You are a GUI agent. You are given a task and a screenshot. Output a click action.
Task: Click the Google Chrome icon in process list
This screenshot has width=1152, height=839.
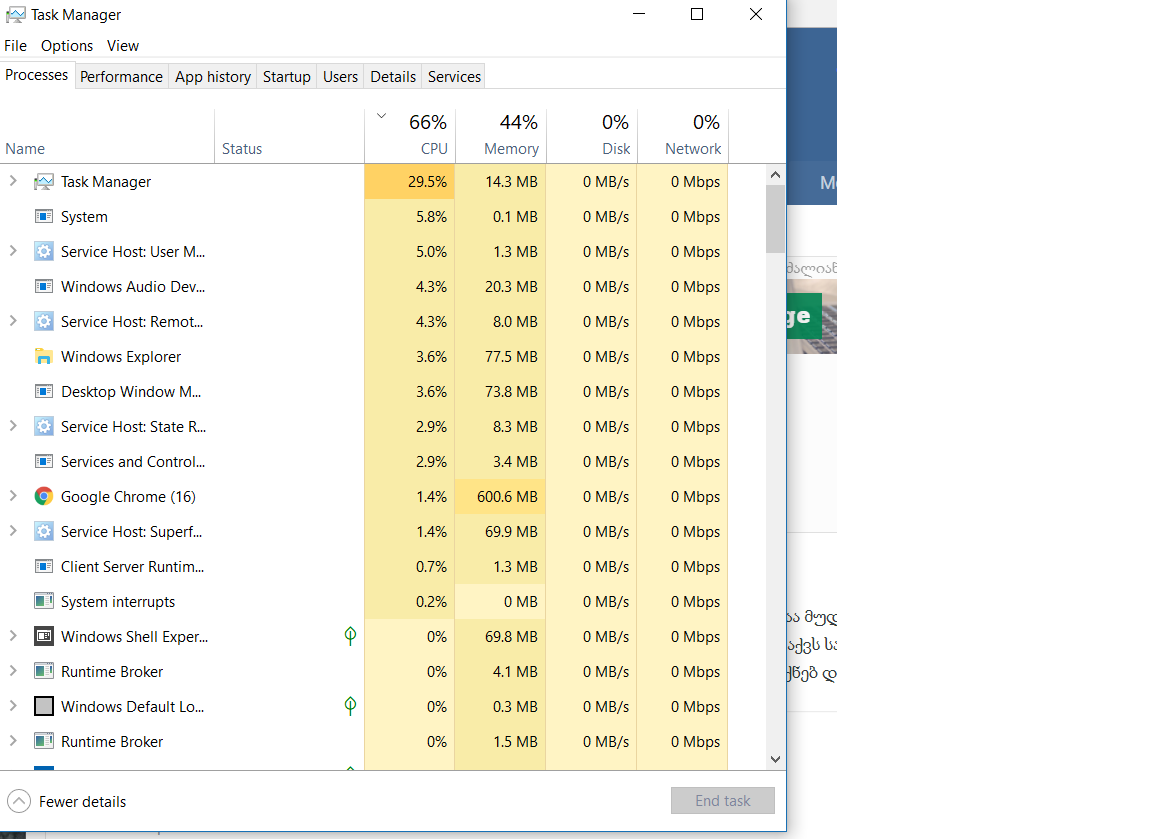point(43,497)
